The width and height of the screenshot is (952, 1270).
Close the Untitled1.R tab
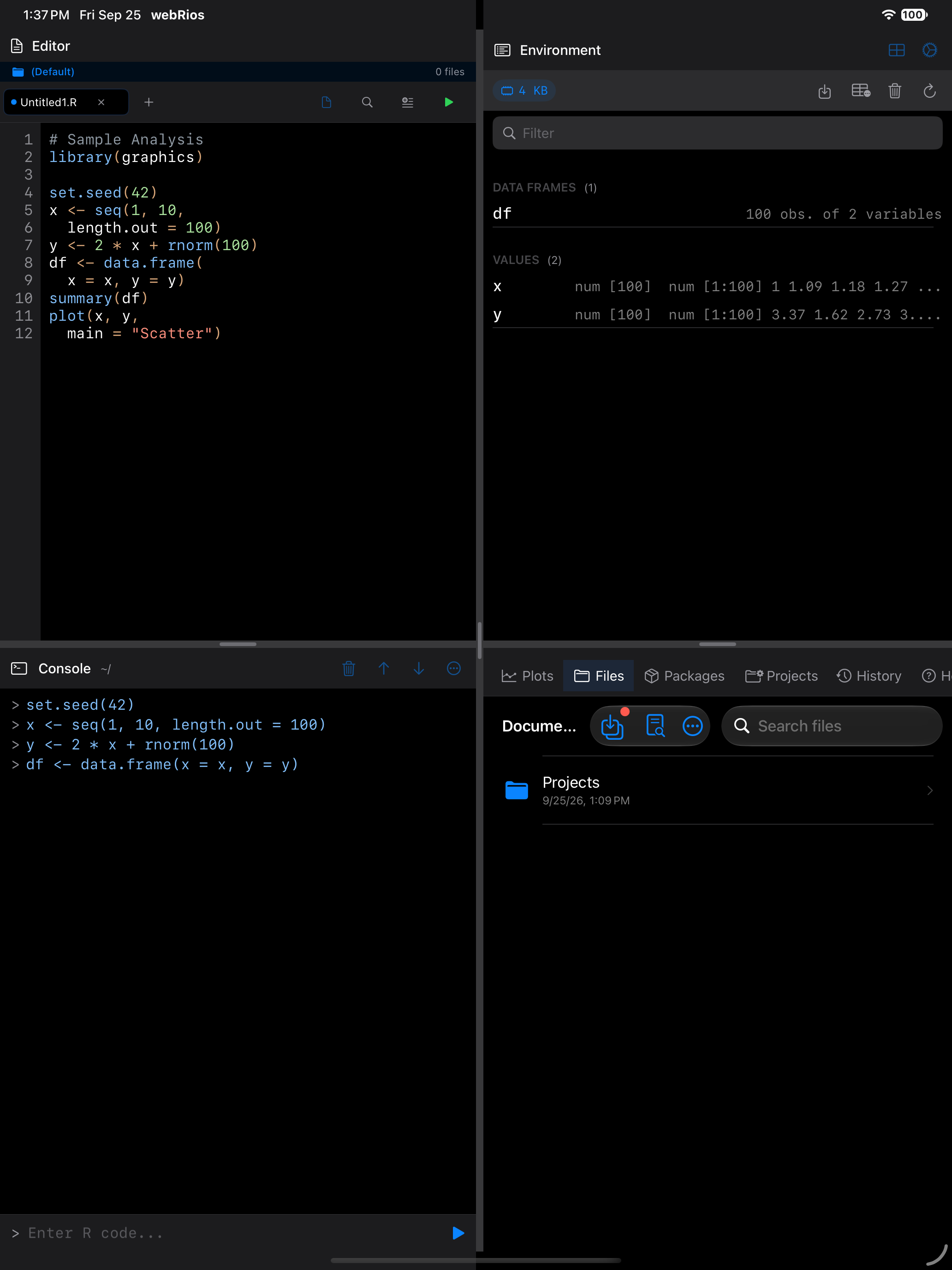(101, 102)
